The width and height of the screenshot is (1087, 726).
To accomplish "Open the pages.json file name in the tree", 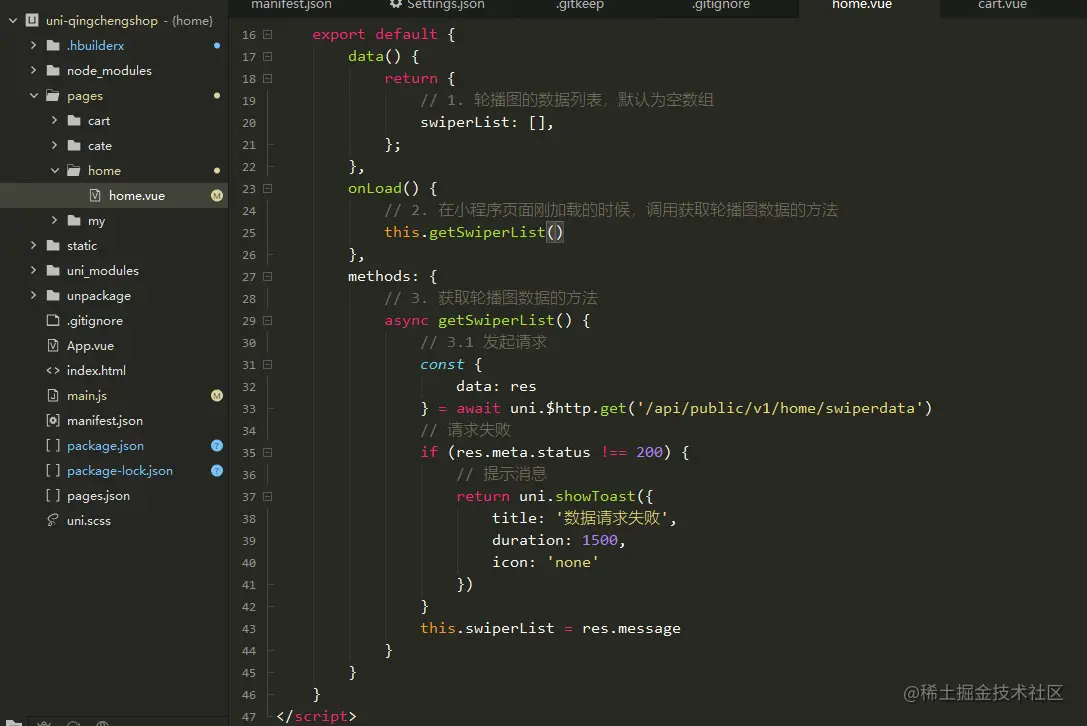I will [x=98, y=495].
